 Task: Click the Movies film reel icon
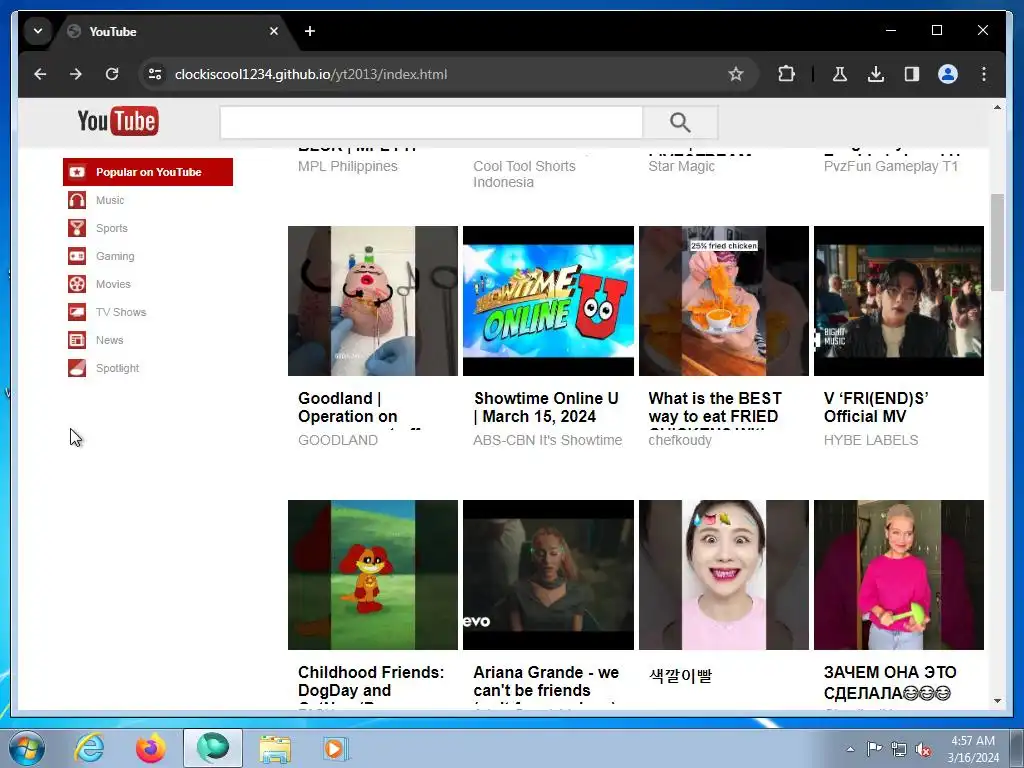tap(77, 284)
